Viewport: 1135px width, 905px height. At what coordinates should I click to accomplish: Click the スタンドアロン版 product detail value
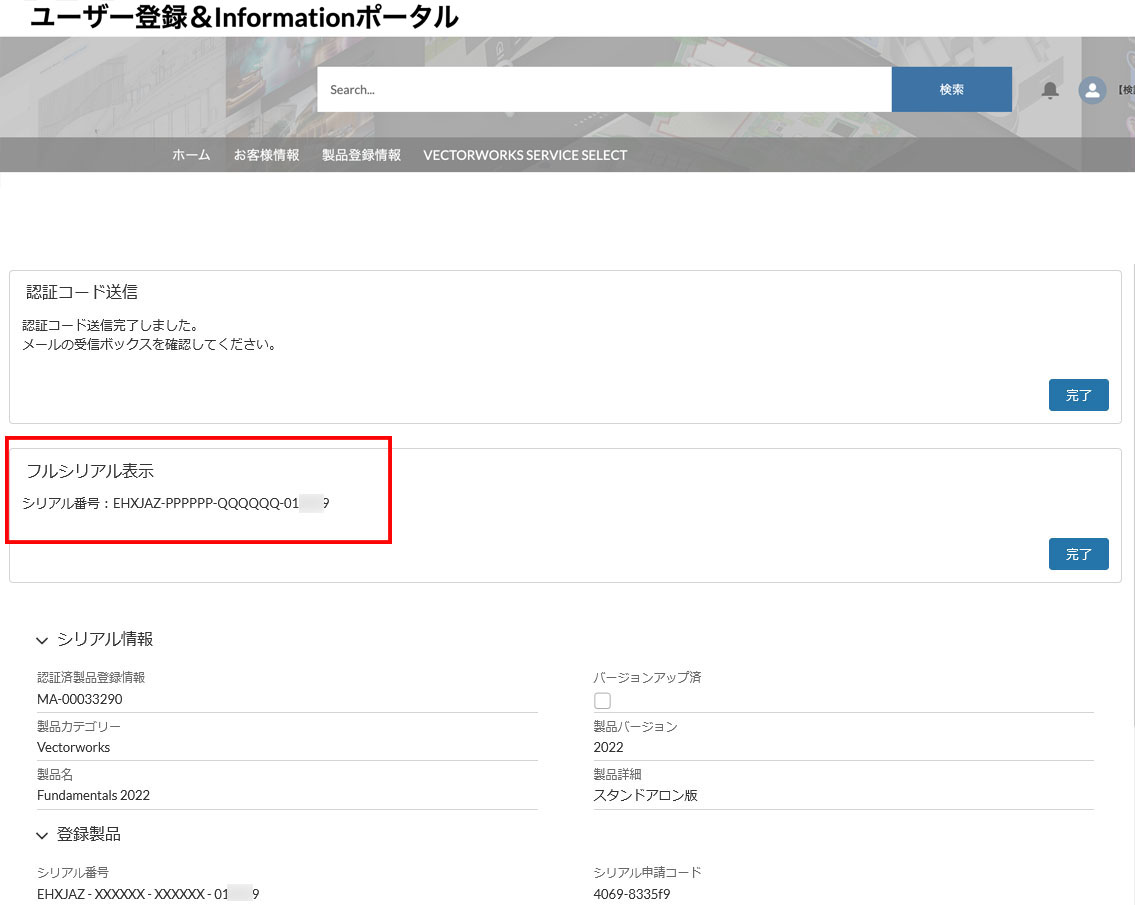click(x=645, y=796)
